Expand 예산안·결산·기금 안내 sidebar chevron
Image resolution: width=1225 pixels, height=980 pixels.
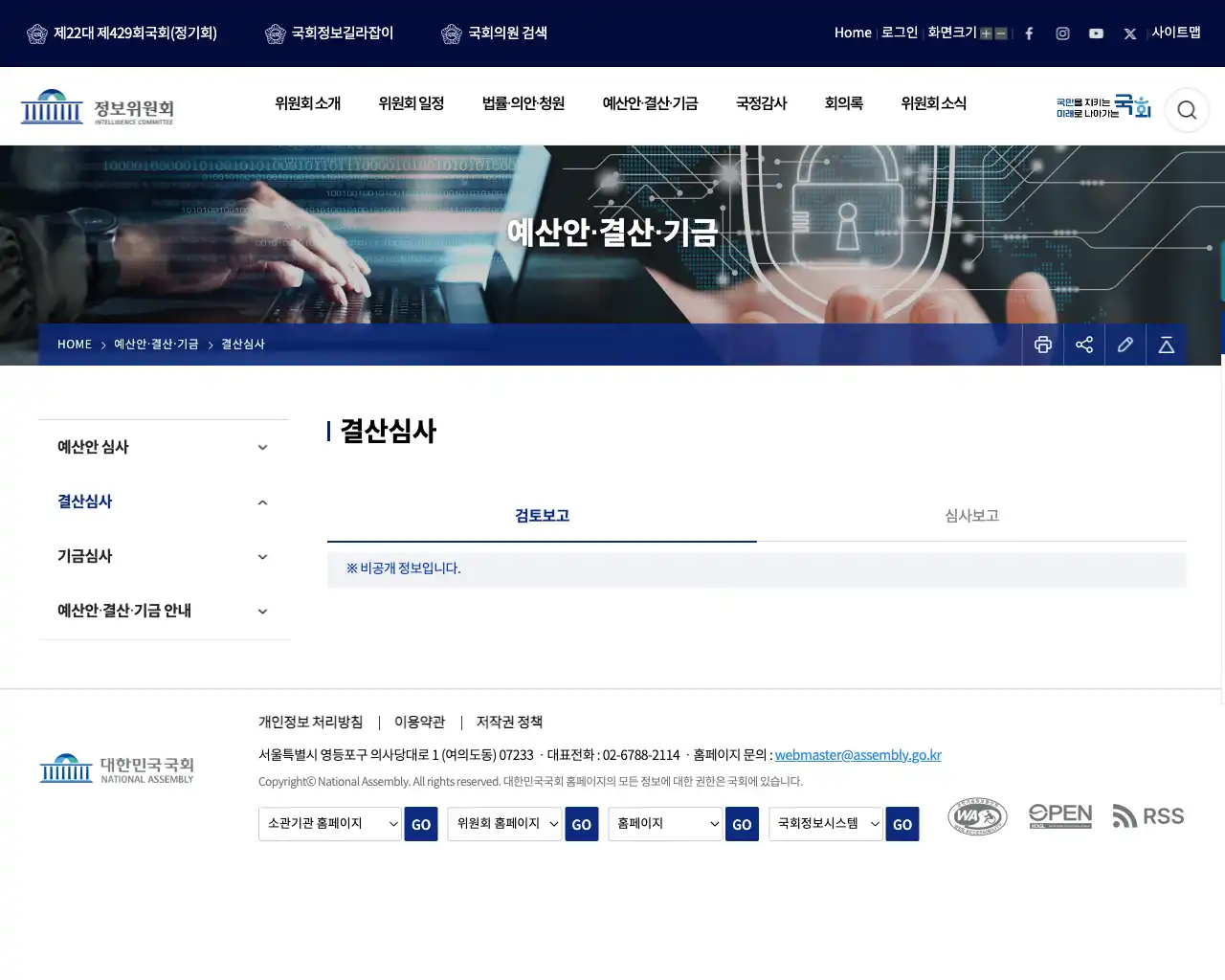pos(262,612)
